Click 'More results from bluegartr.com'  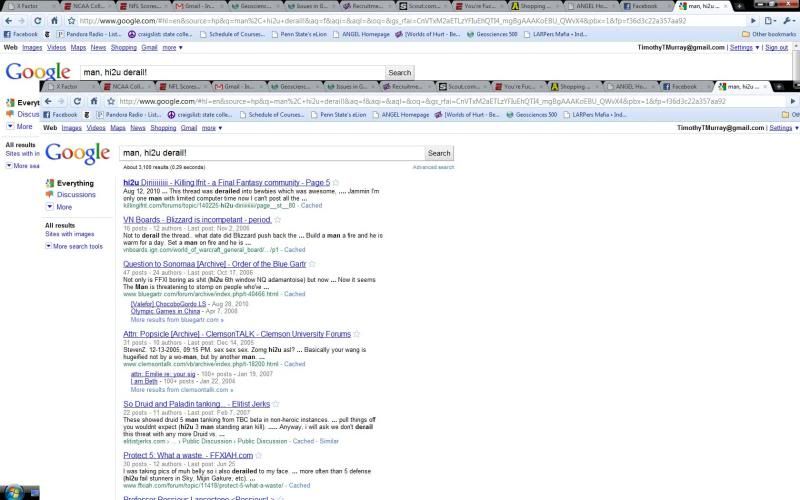[161, 319]
